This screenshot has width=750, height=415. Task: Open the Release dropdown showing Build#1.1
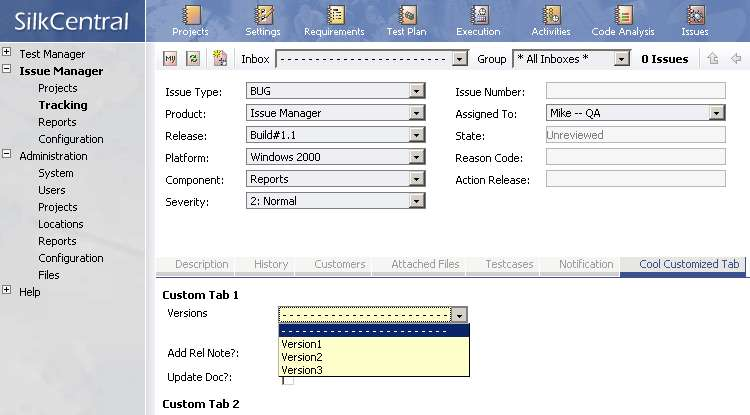click(335, 135)
